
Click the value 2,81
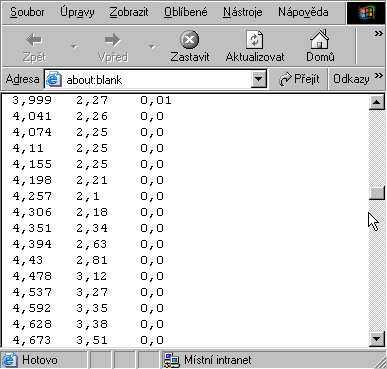click(92, 260)
